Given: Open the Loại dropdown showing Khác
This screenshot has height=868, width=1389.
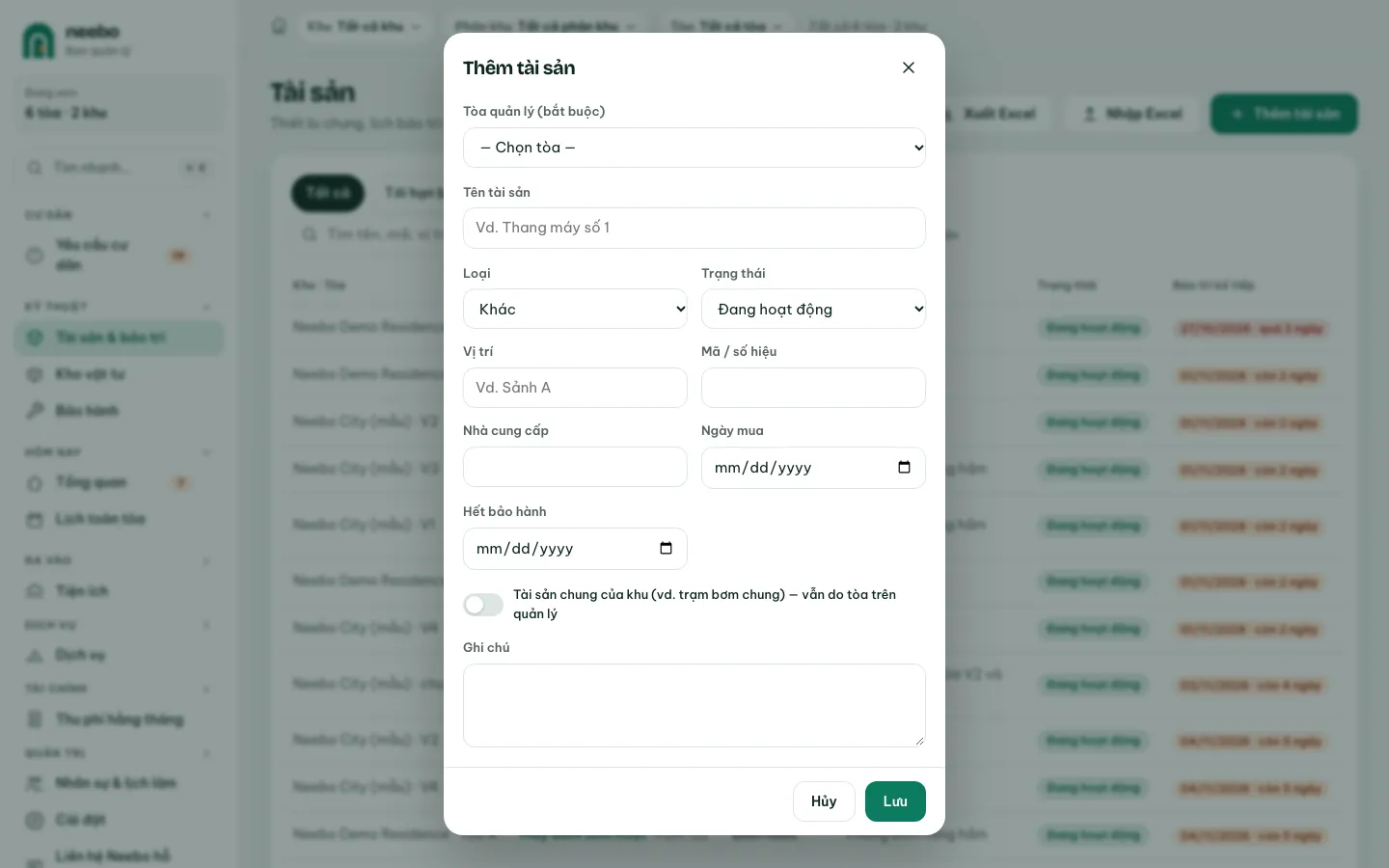Looking at the screenshot, I should pos(575,309).
